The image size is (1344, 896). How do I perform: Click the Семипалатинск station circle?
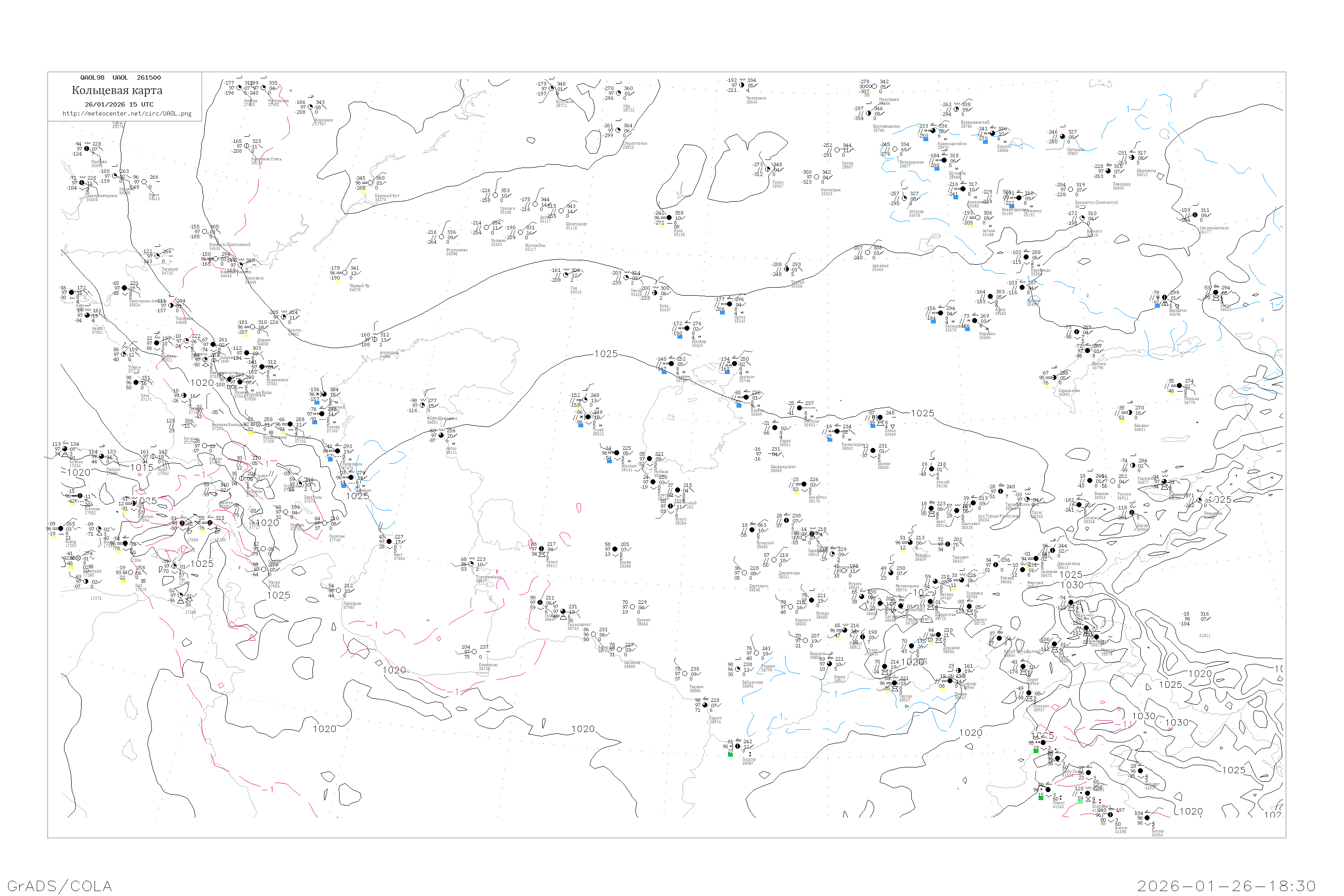pos(1195,215)
